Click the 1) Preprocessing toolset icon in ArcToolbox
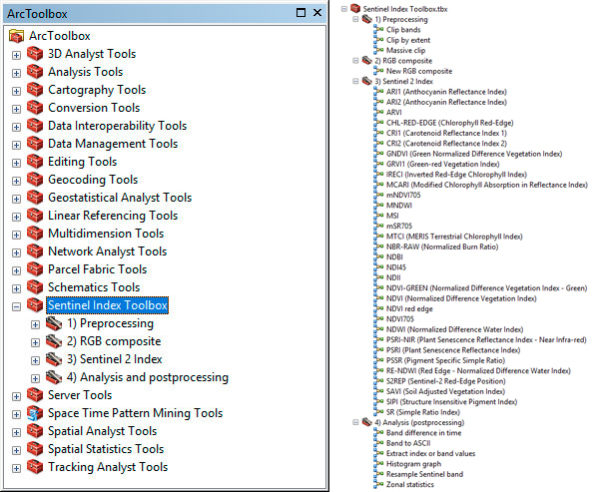The height and width of the screenshot is (492, 600). coord(54,323)
